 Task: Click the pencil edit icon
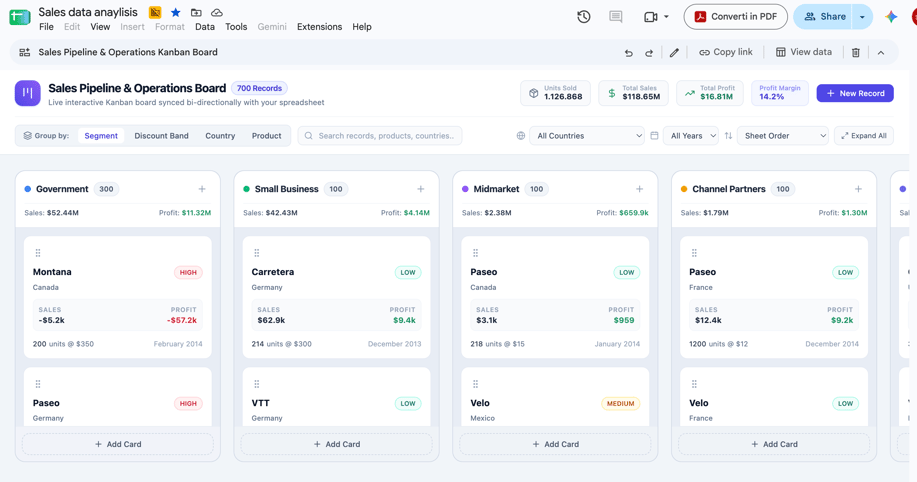pyautogui.click(x=674, y=53)
